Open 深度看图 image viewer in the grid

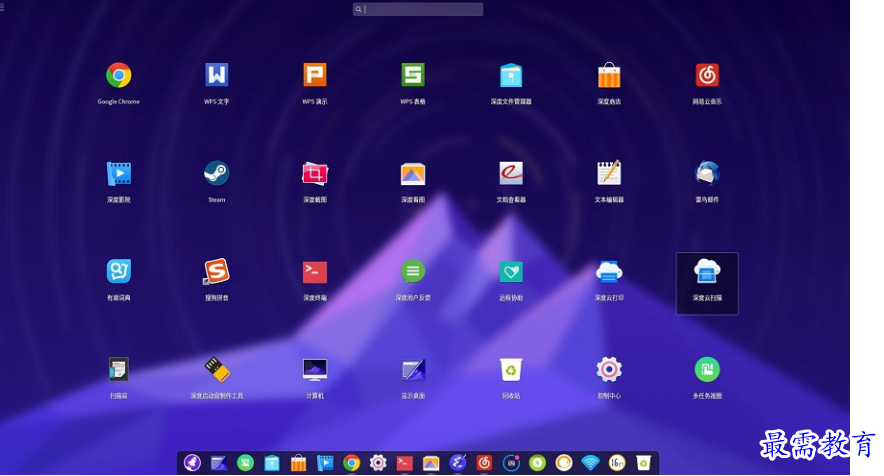(x=413, y=174)
